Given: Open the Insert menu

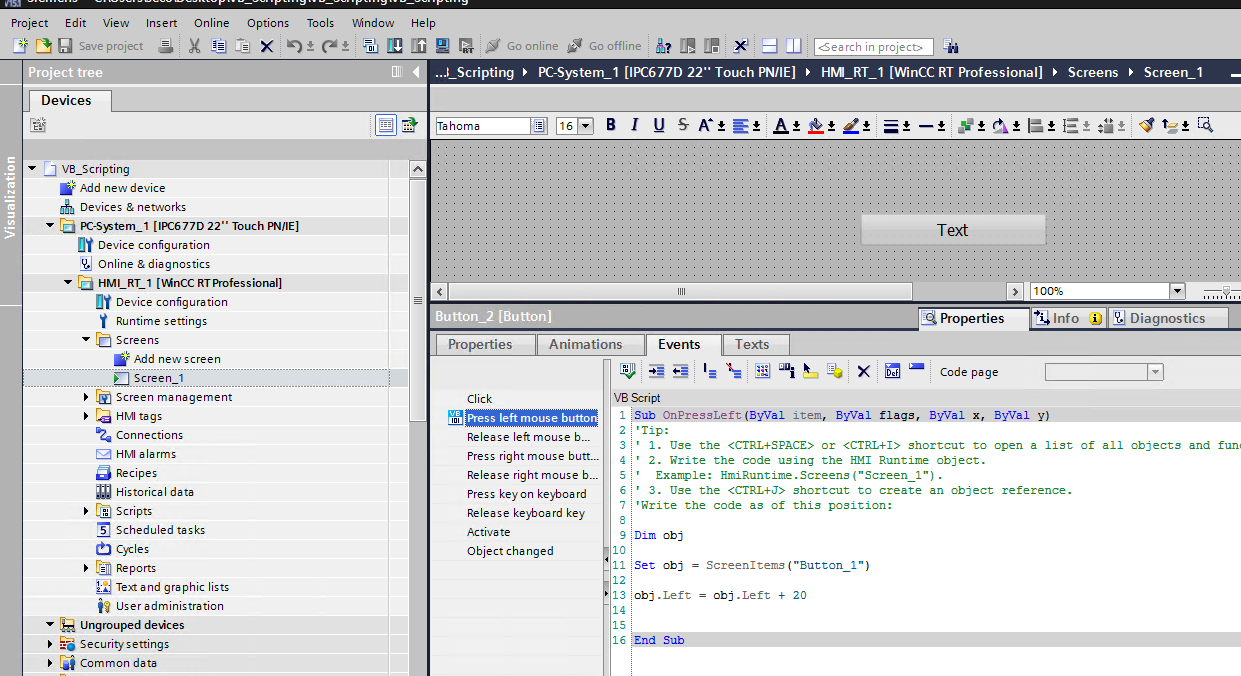Looking at the screenshot, I should (162, 22).
